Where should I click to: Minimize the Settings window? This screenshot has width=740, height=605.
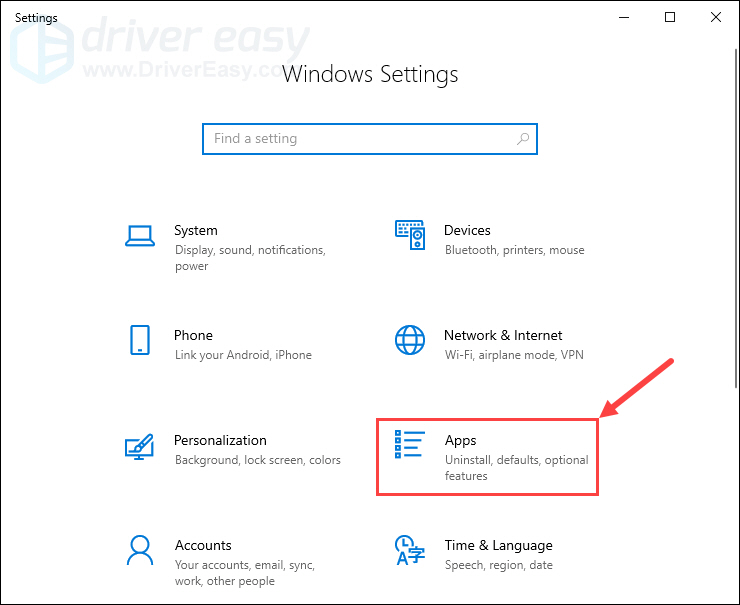tap(625, 17)
